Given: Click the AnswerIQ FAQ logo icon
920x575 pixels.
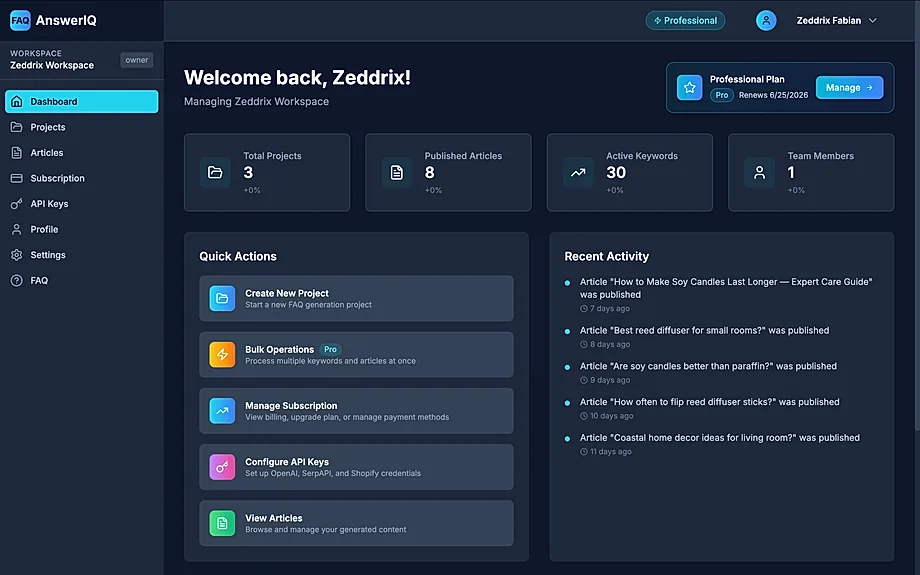Looking at the screenshot, I should pyautogui.click(x=21, y=21).
